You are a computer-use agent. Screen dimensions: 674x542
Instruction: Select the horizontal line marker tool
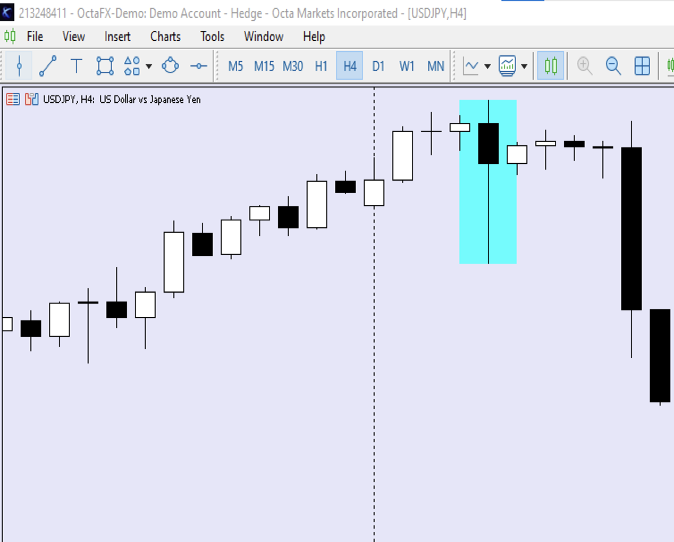click(x=199, y=66)
